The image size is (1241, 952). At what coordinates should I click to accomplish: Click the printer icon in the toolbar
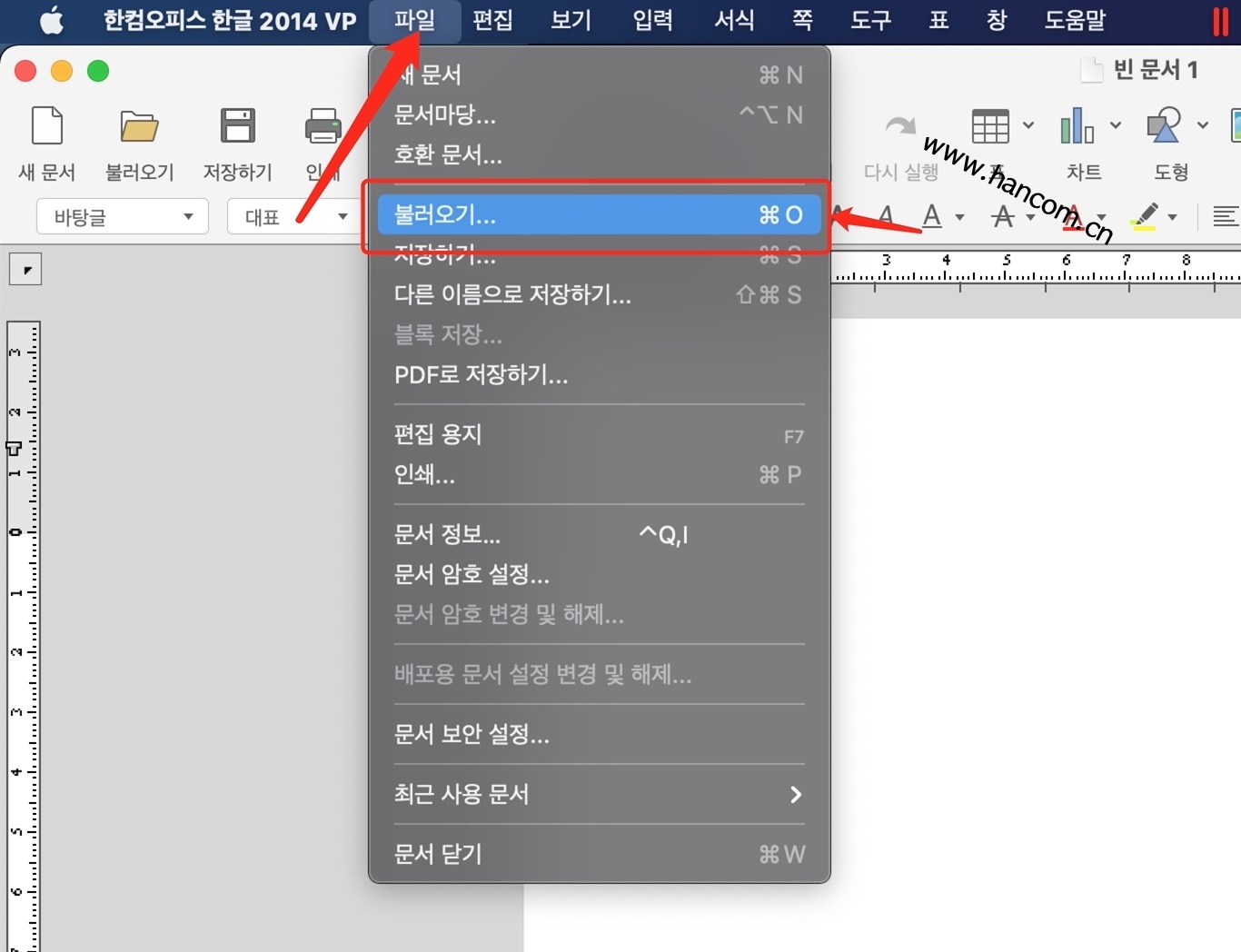pyautogui.click(x=323, y=126)
